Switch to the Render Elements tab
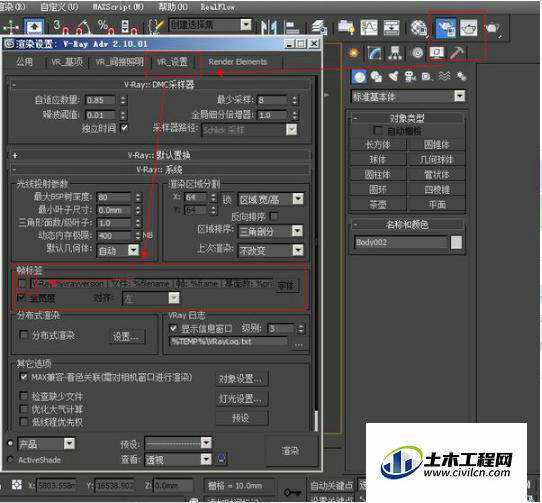 pyautogui.click(x=238, y=62)
